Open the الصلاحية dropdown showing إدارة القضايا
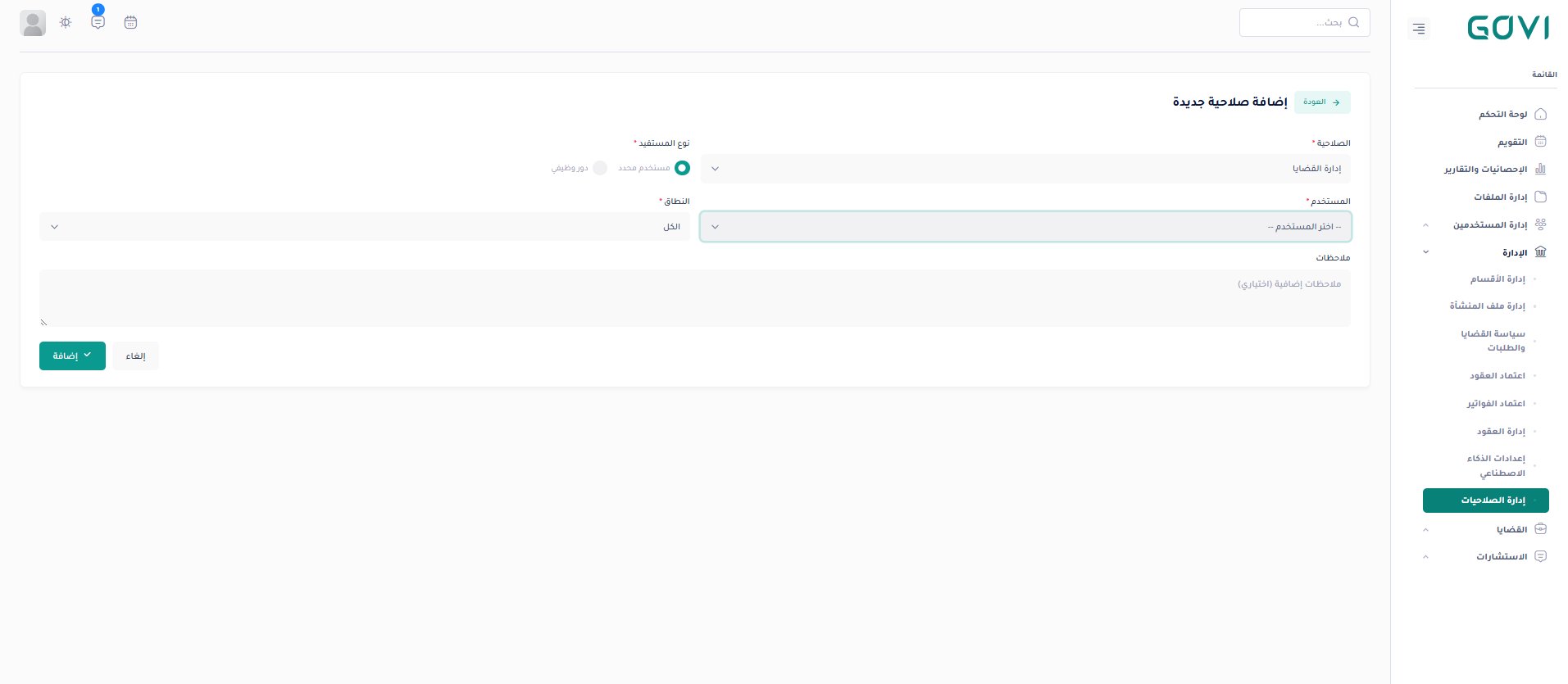 pyautogui.click(x=1025, y=169)
